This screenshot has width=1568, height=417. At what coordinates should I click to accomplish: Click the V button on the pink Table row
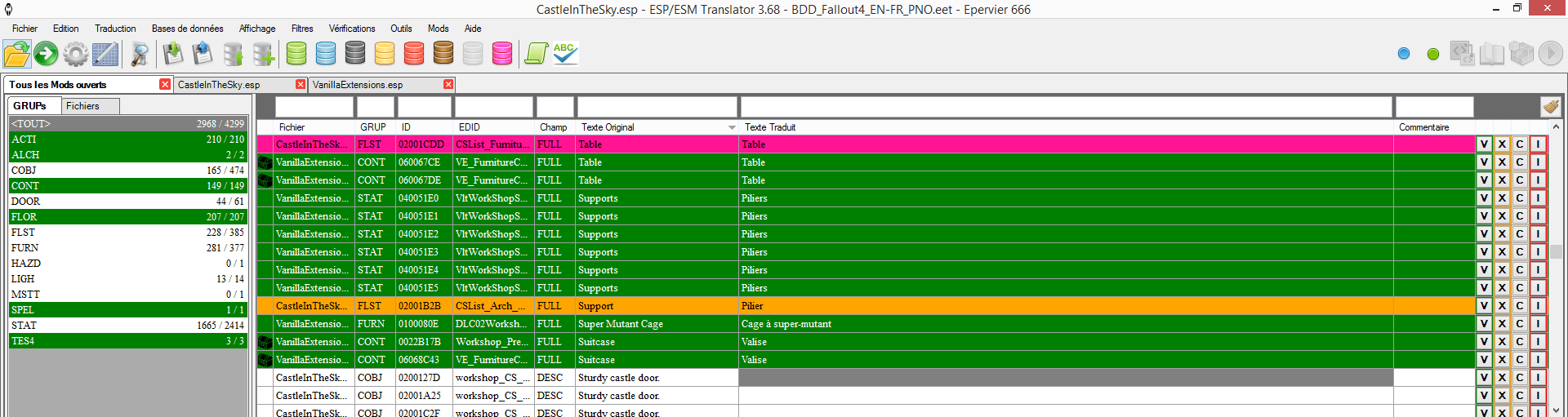click(x=1484, y=144)
